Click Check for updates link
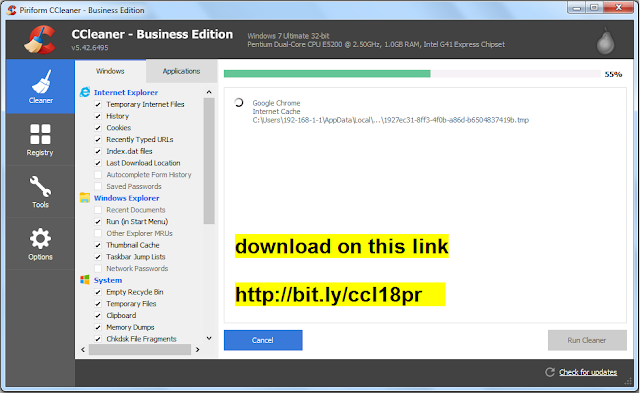This screenshot has height=393, width=640. (x=588, y=372)
